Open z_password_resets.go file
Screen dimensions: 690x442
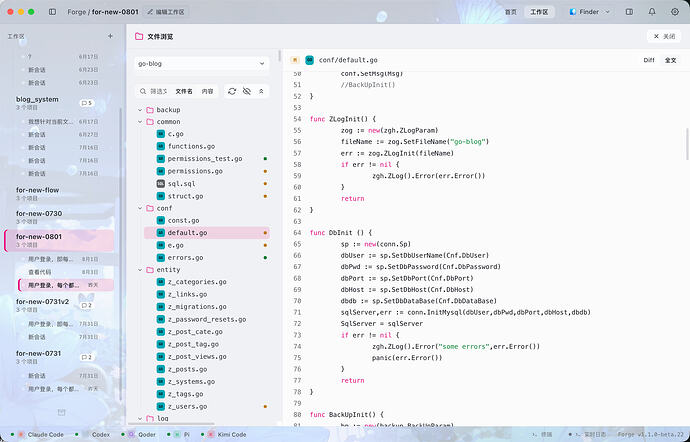(207, 319)
